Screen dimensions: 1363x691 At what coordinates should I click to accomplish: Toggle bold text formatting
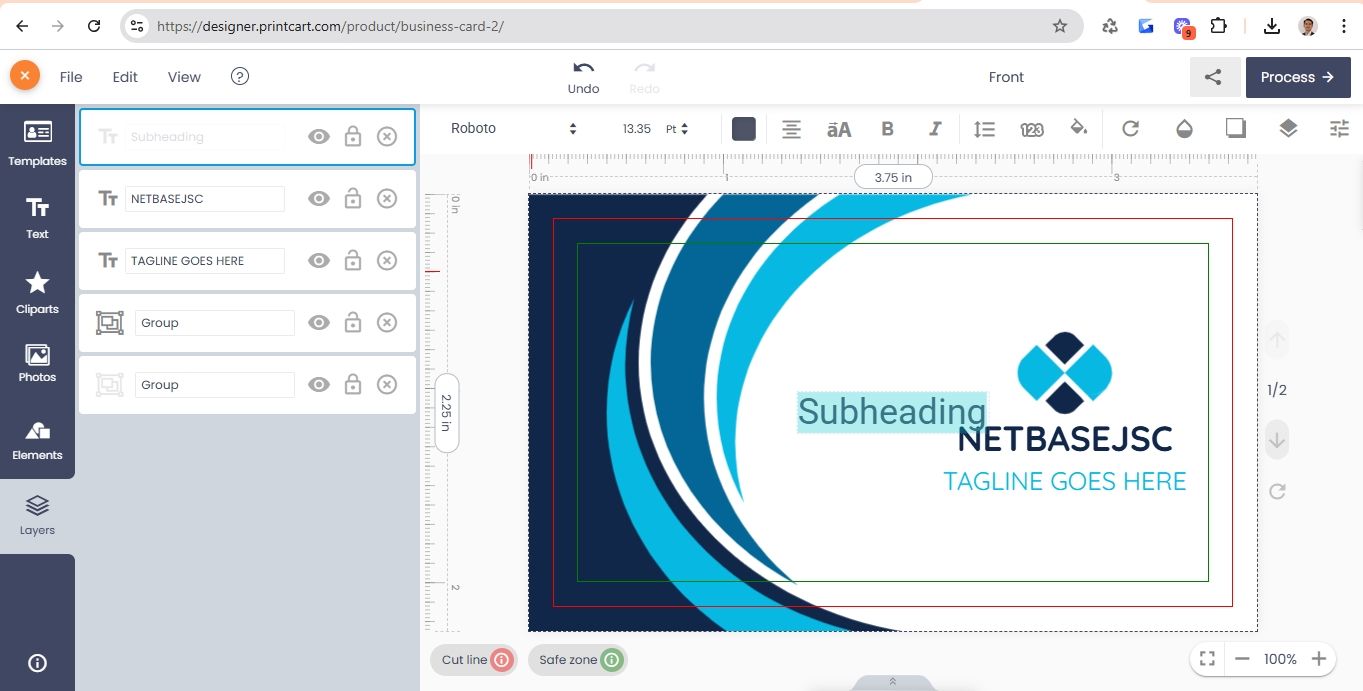[887, 129]
